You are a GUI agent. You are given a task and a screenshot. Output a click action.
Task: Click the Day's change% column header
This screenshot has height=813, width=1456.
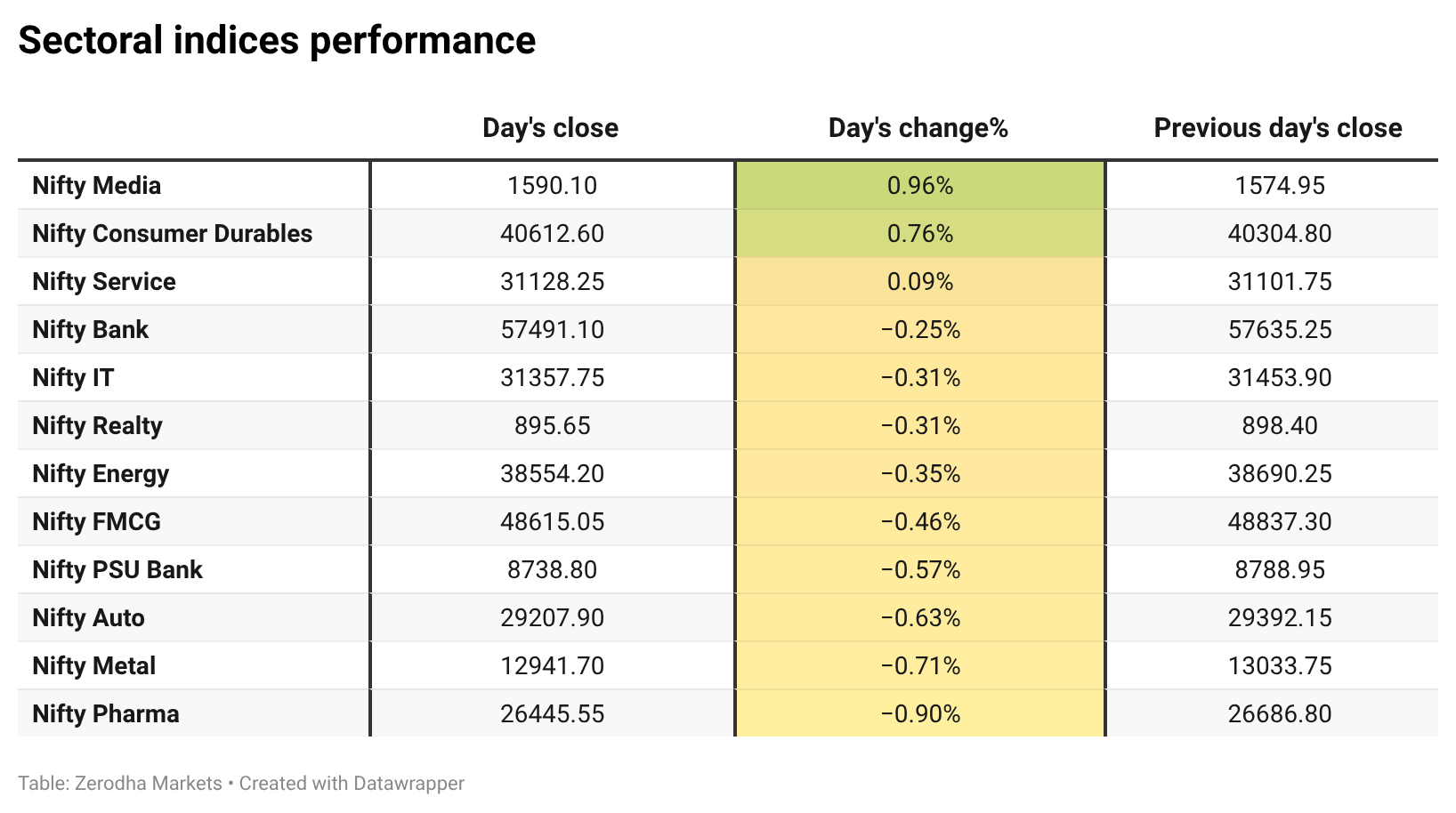pos(918,128)
